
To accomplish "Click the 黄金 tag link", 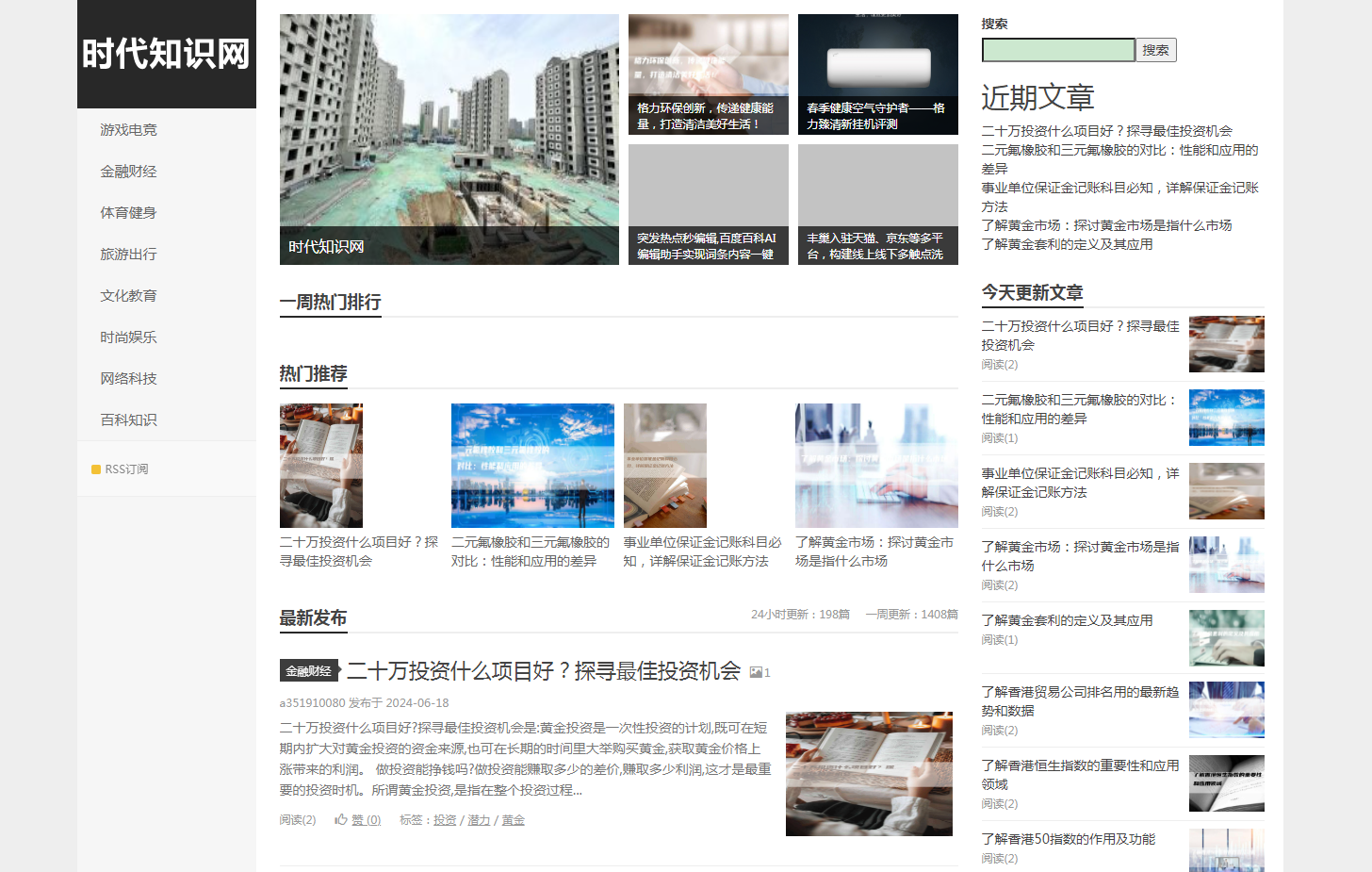I will (x=513, y=820).
